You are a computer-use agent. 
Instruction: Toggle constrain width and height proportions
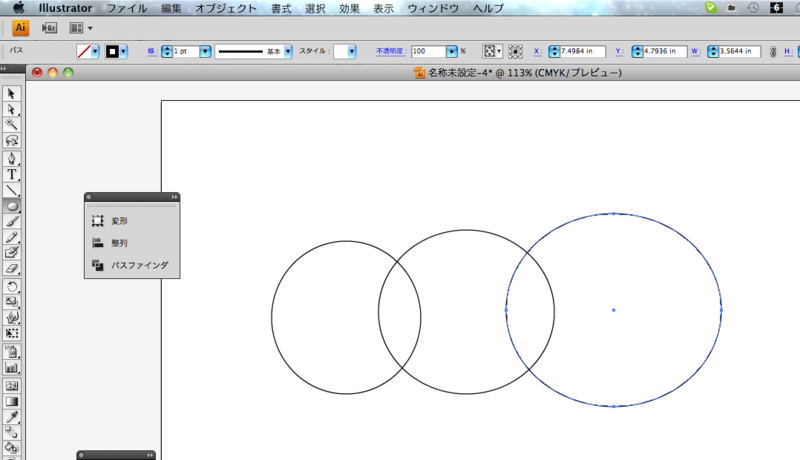[x=773, y=52]
